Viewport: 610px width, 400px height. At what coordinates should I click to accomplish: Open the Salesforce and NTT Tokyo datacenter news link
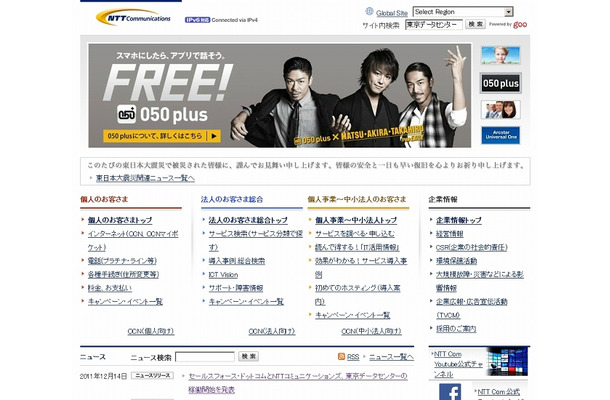tap(298, 382)
